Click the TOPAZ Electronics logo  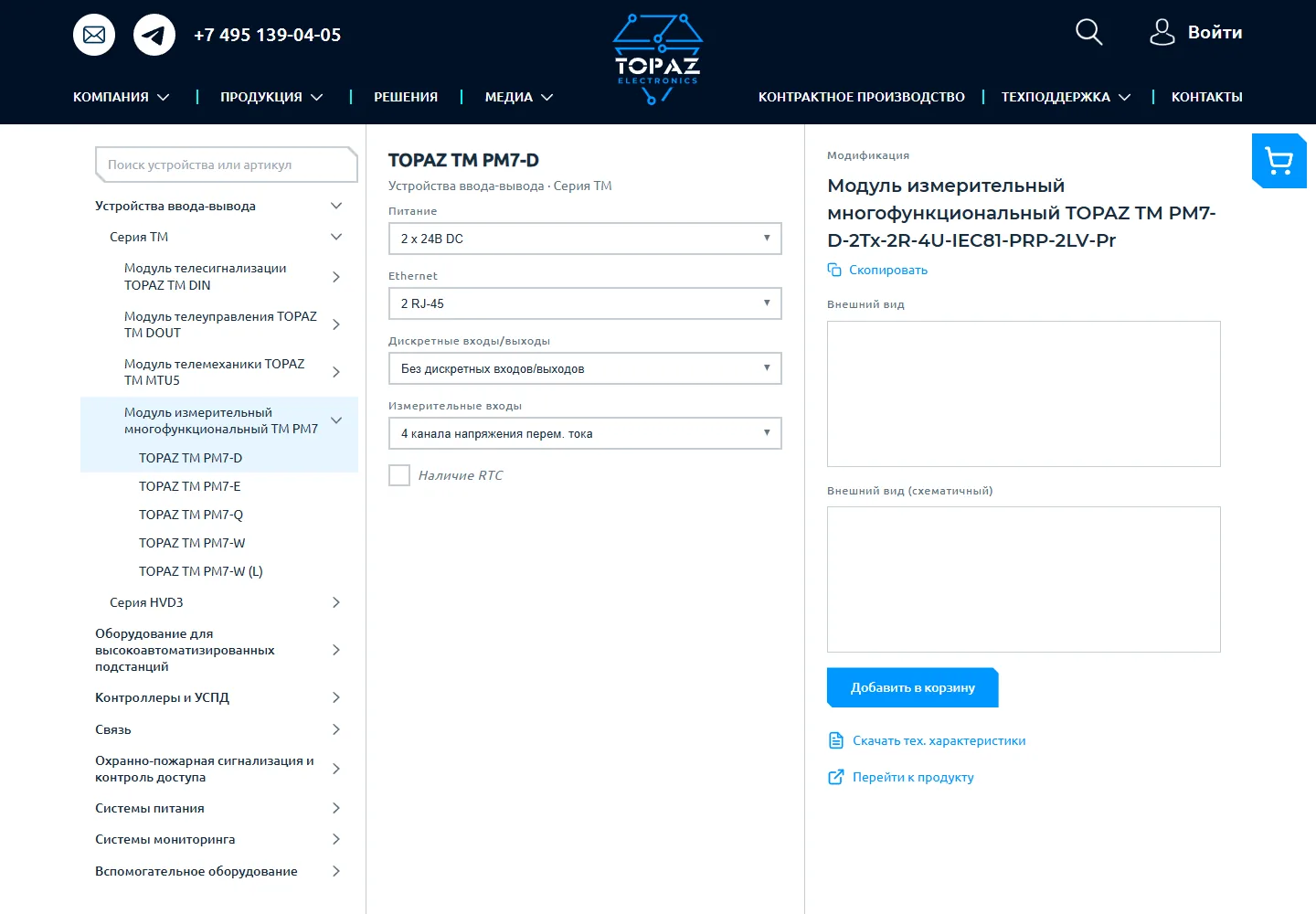pyautogui.click(x=658, y=58)
